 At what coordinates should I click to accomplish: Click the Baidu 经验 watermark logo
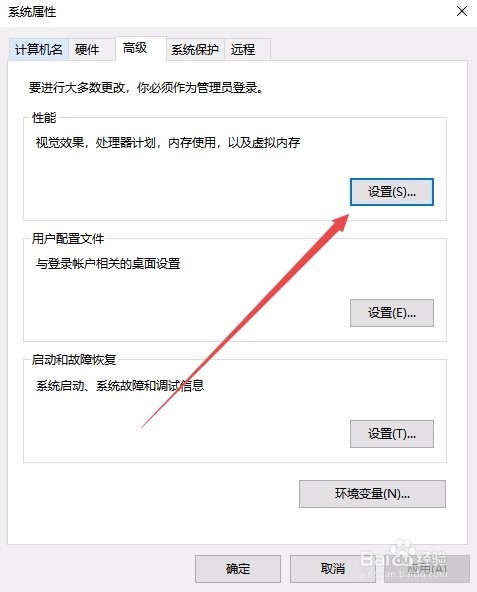(x=403, y=560)
